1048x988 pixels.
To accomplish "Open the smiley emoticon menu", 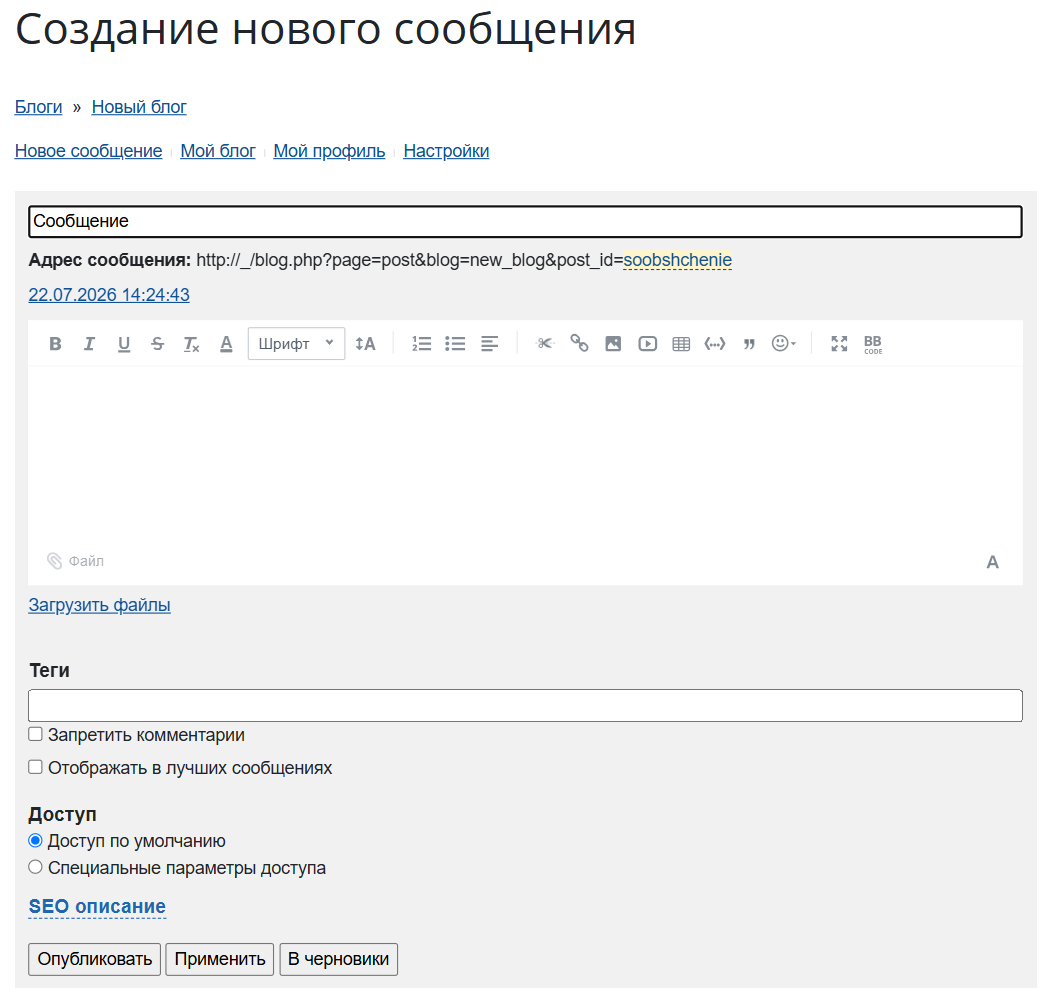I will (x=784, y=344).
